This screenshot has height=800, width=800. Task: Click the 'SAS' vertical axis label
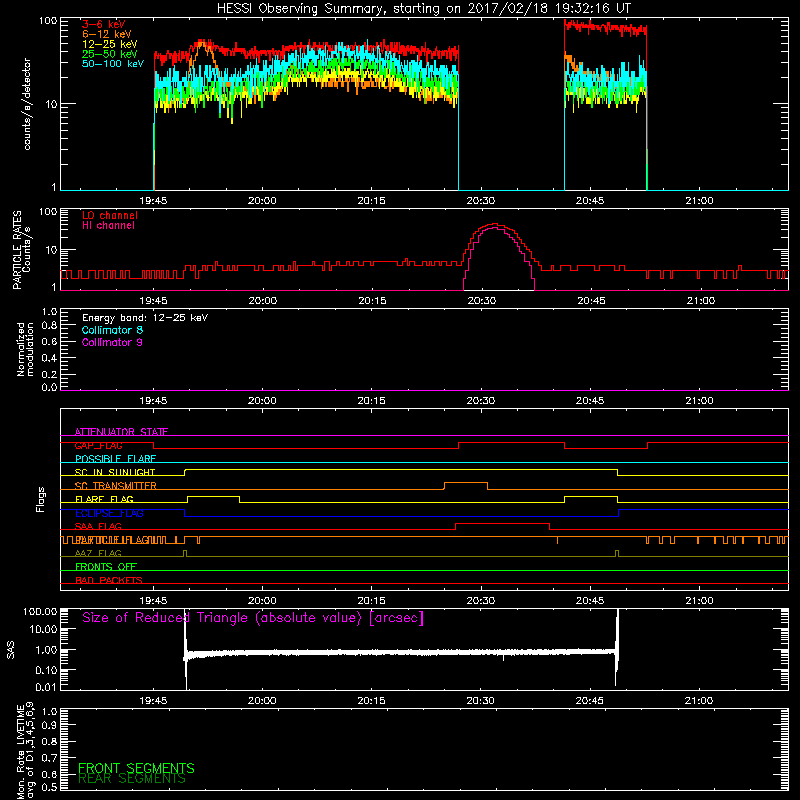(x=10, y=651)
